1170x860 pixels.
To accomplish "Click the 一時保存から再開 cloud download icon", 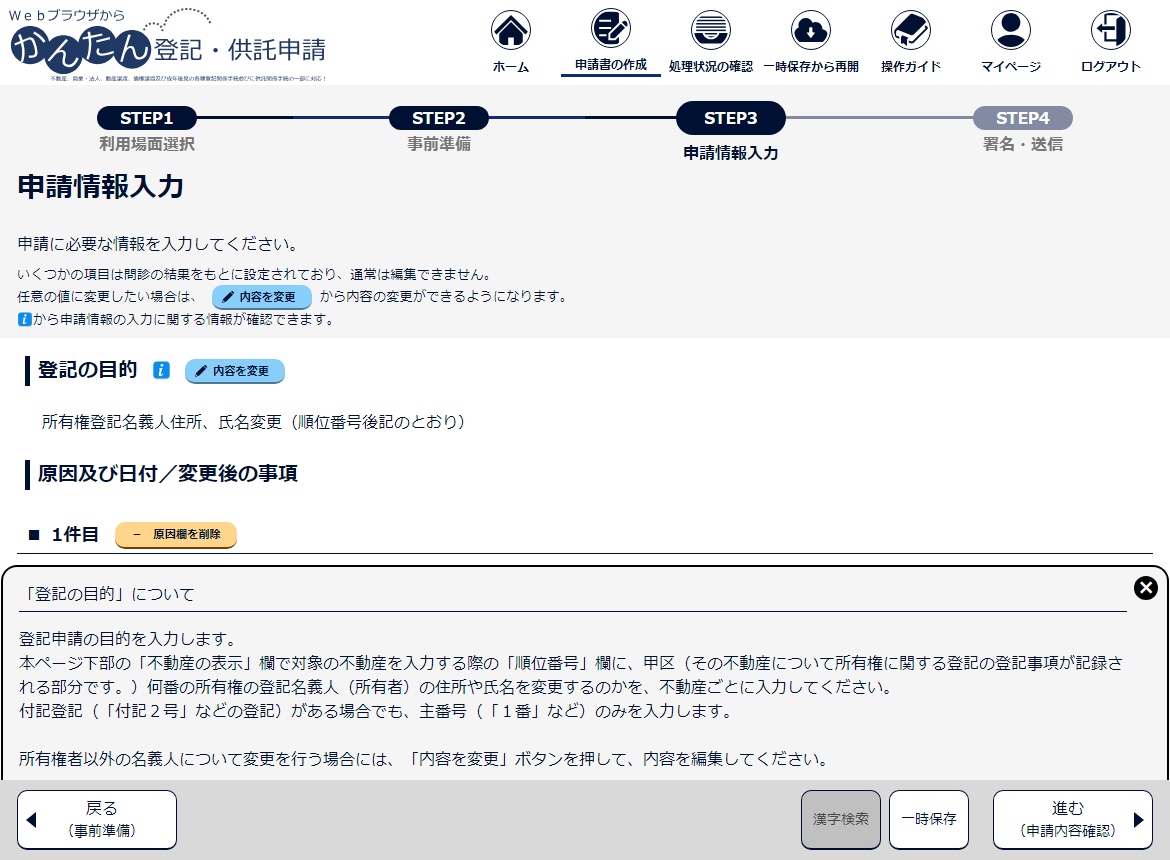I will pyautogui.click(x=810, y=31).
